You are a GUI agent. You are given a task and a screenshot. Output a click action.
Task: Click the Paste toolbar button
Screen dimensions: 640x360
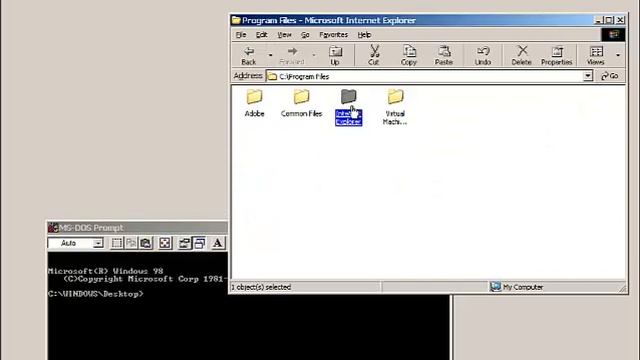tap(444, 56)
